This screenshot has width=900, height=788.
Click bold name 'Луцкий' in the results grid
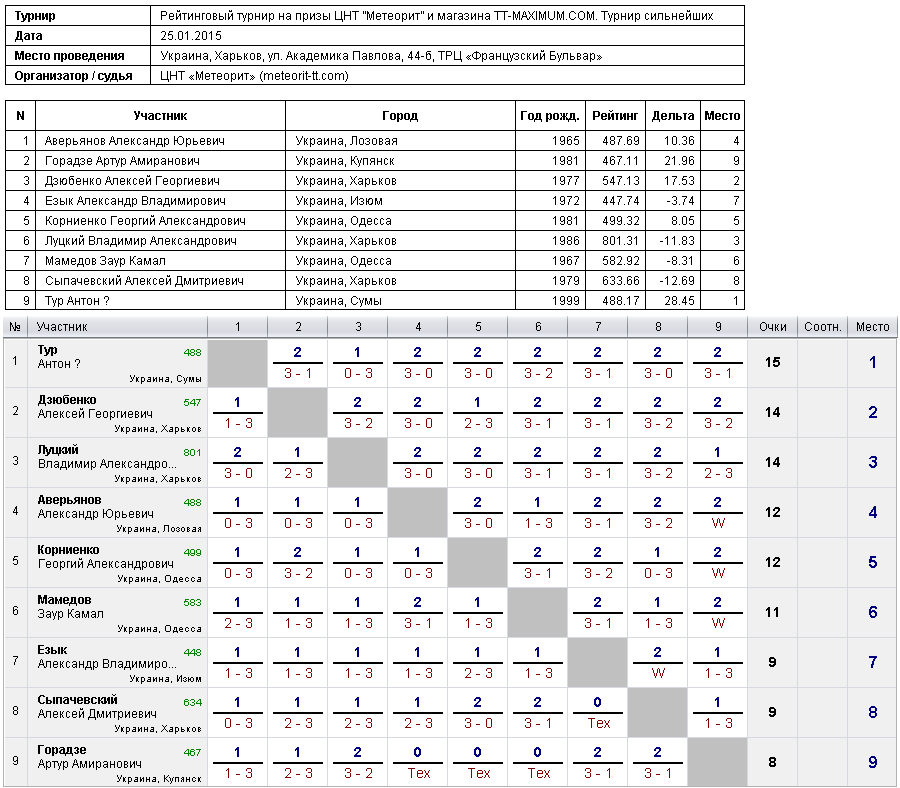click(x=58, y=450)
